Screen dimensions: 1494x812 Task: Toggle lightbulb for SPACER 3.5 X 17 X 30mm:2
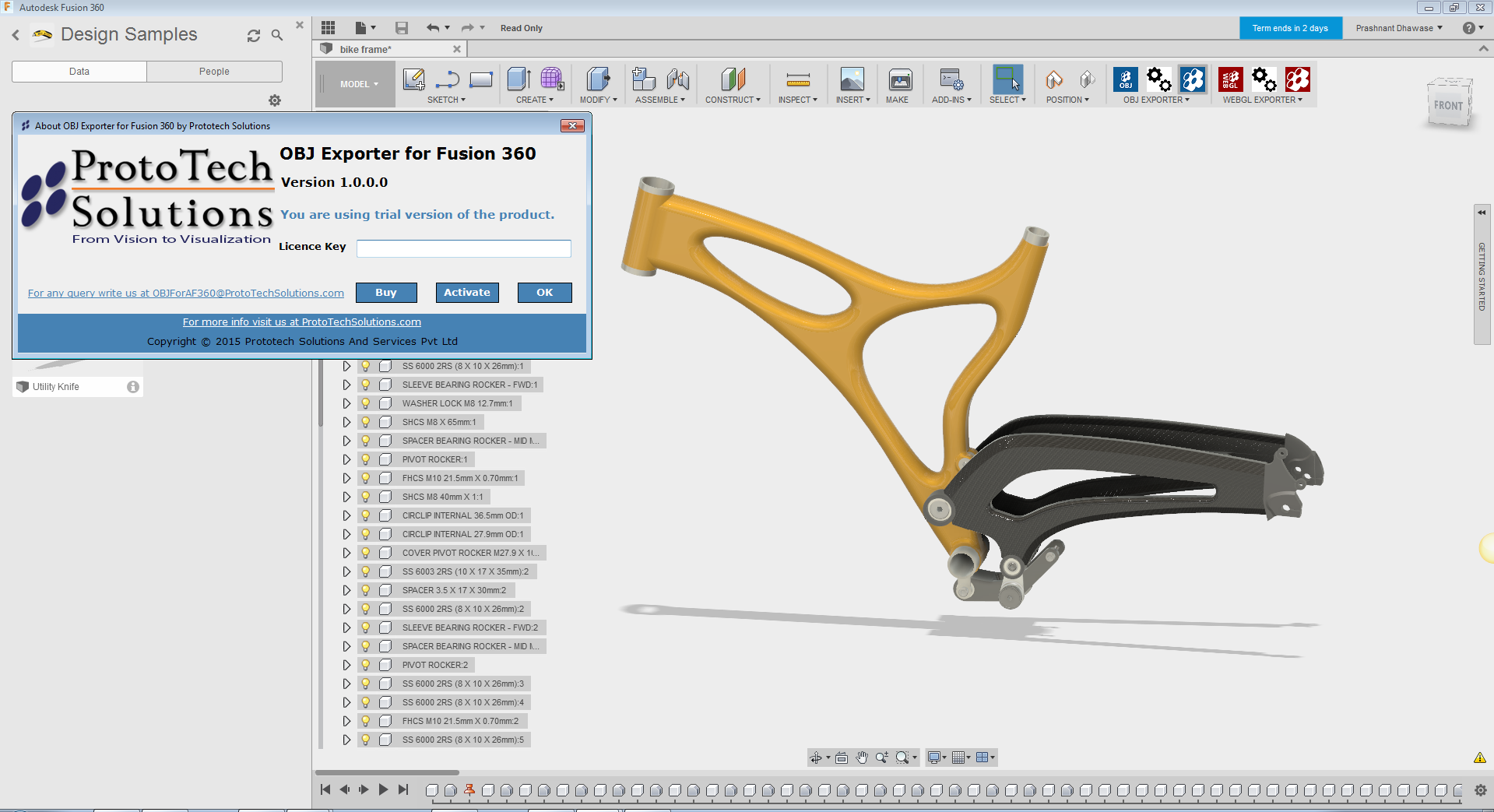365,590
